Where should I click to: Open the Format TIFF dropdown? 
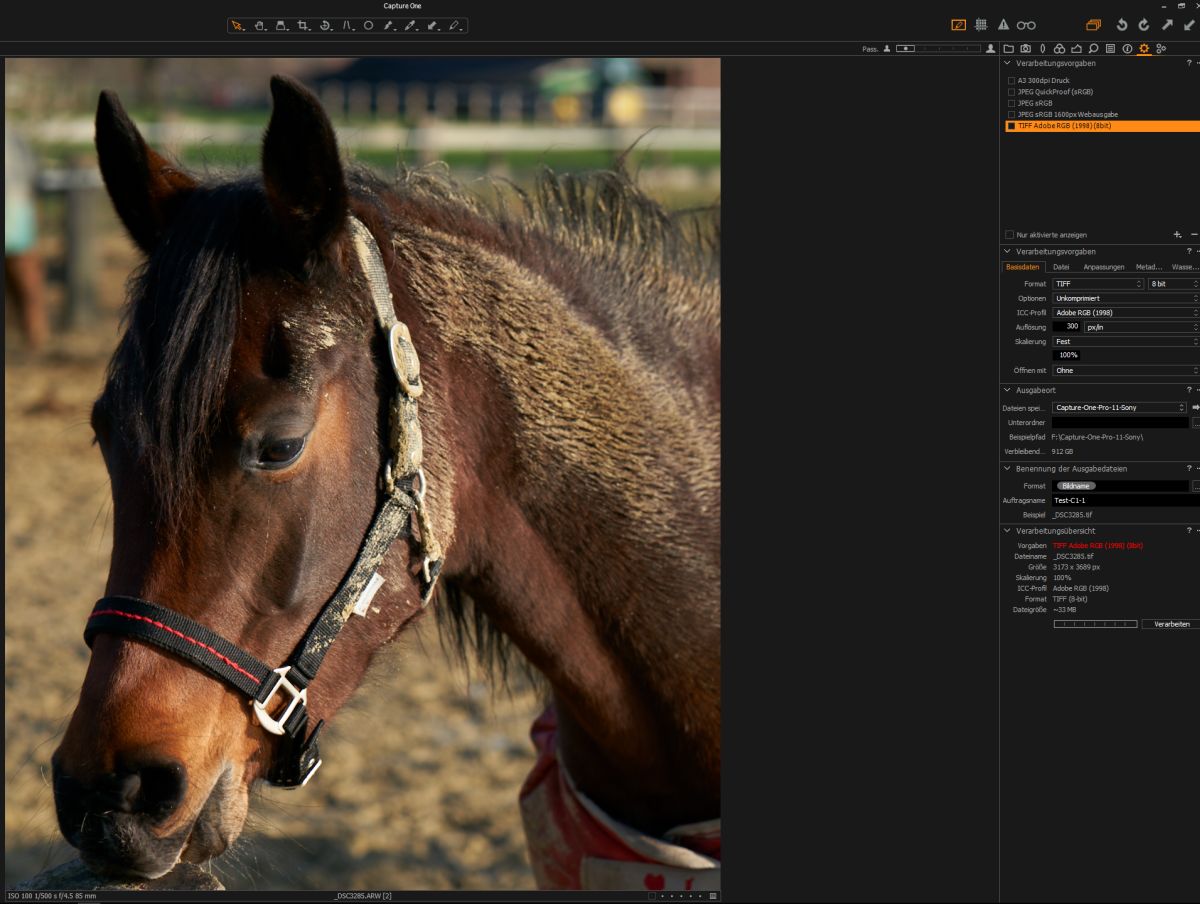[x=1098, y=284]
